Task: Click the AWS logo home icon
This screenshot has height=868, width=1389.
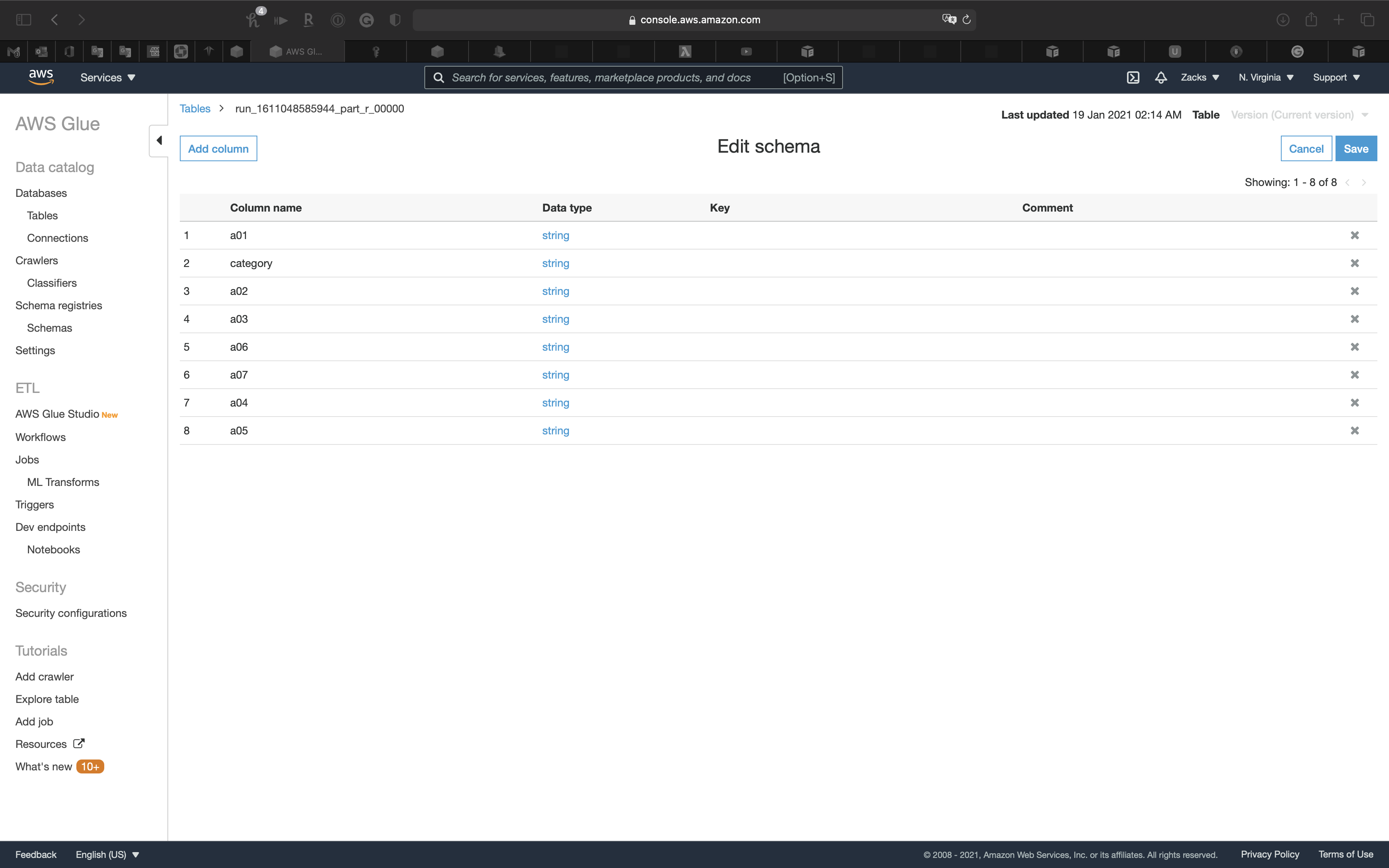Action: click(x=41, y=77)
